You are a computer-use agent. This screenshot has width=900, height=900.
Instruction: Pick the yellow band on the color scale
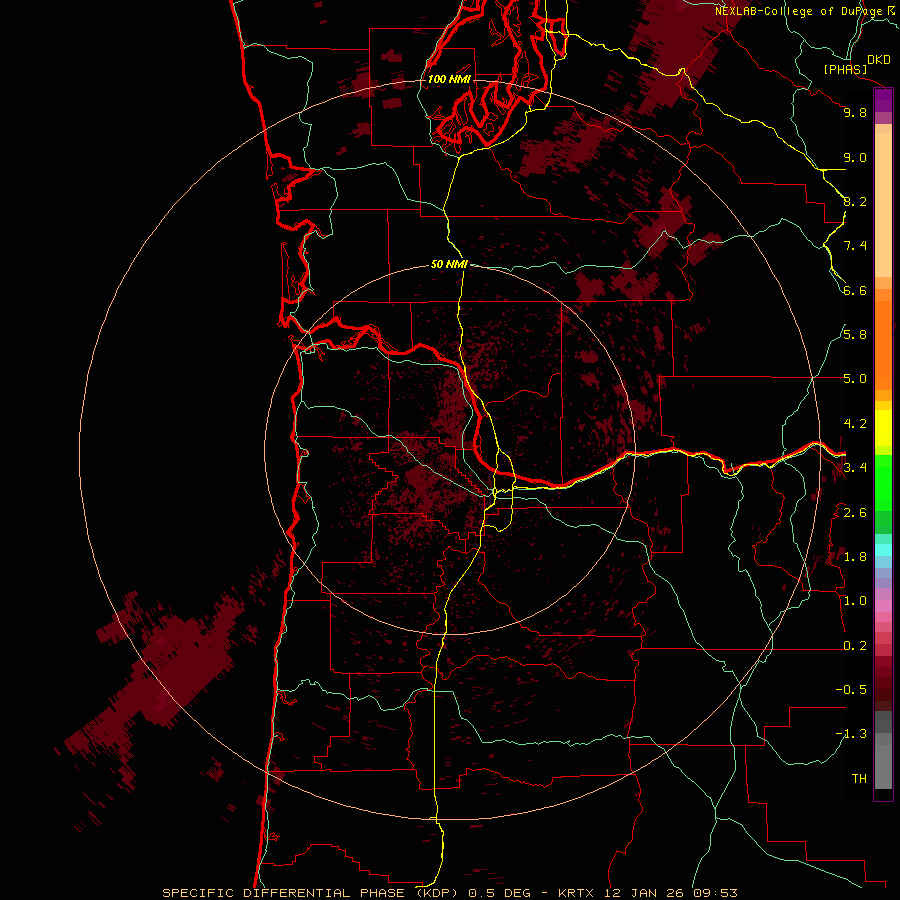(883, 428)
